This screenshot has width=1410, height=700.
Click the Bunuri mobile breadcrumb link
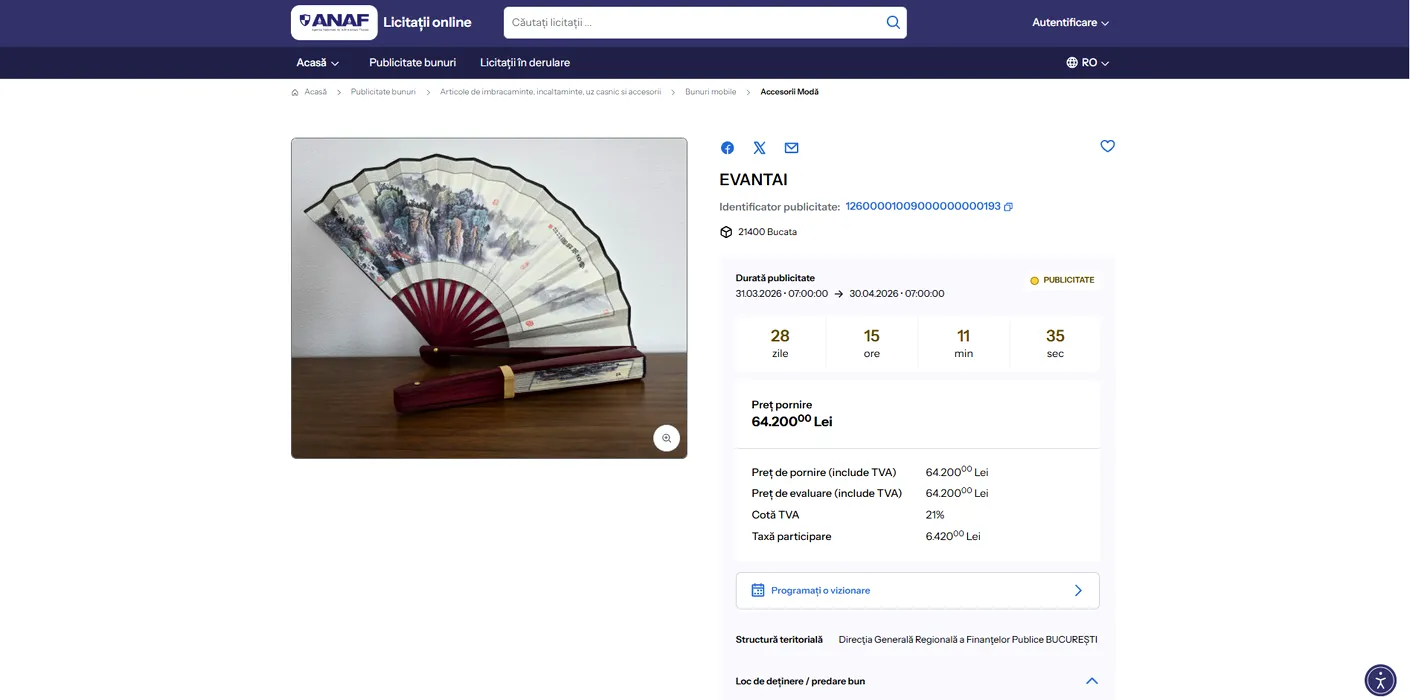(710, 92)
